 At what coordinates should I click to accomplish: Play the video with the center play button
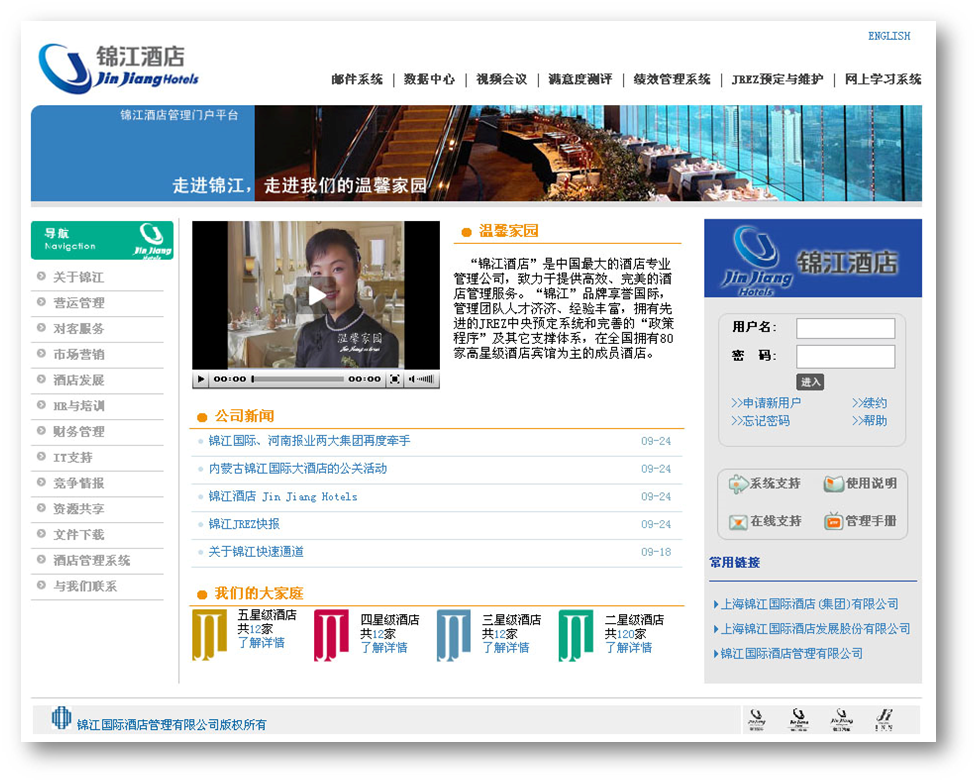316,295
